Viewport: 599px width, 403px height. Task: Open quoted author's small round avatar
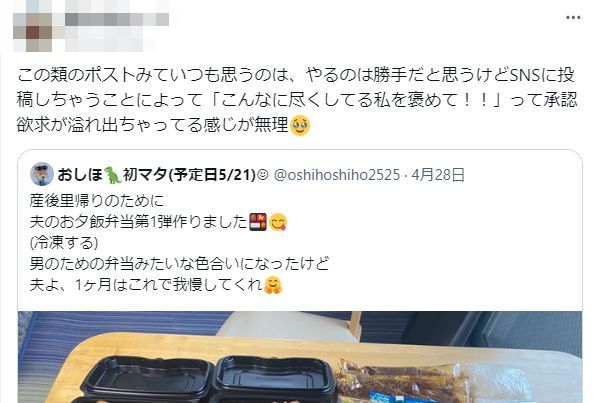42,174
